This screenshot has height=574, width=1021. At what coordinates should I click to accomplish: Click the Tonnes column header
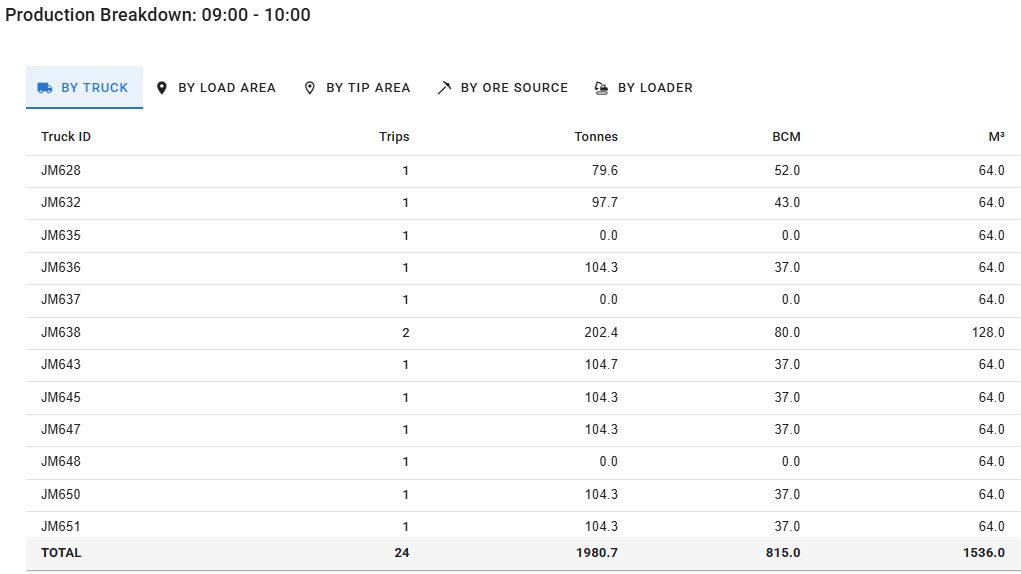pyautogui.click(x=596, y=137)
